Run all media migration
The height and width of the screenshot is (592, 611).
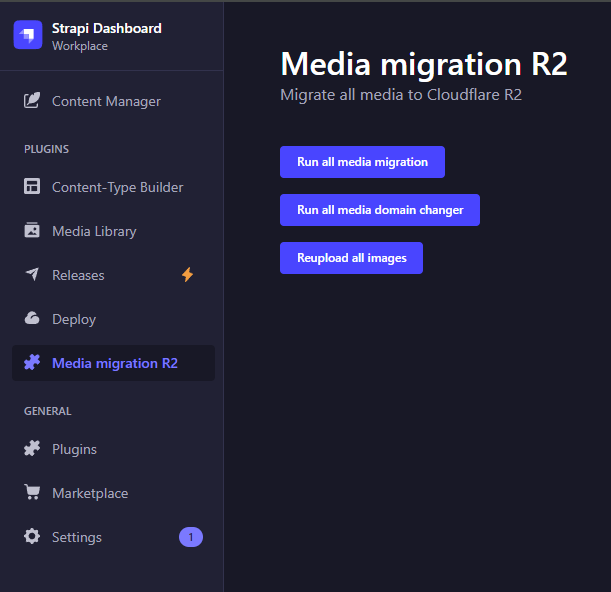(x=362, y=162)
